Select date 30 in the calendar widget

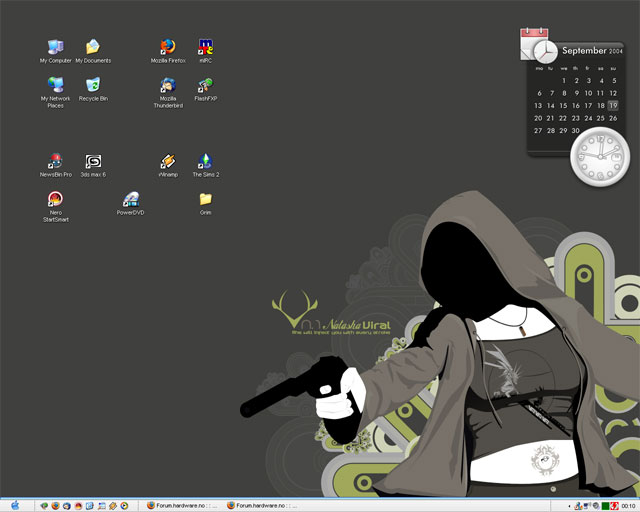point(576,131)
